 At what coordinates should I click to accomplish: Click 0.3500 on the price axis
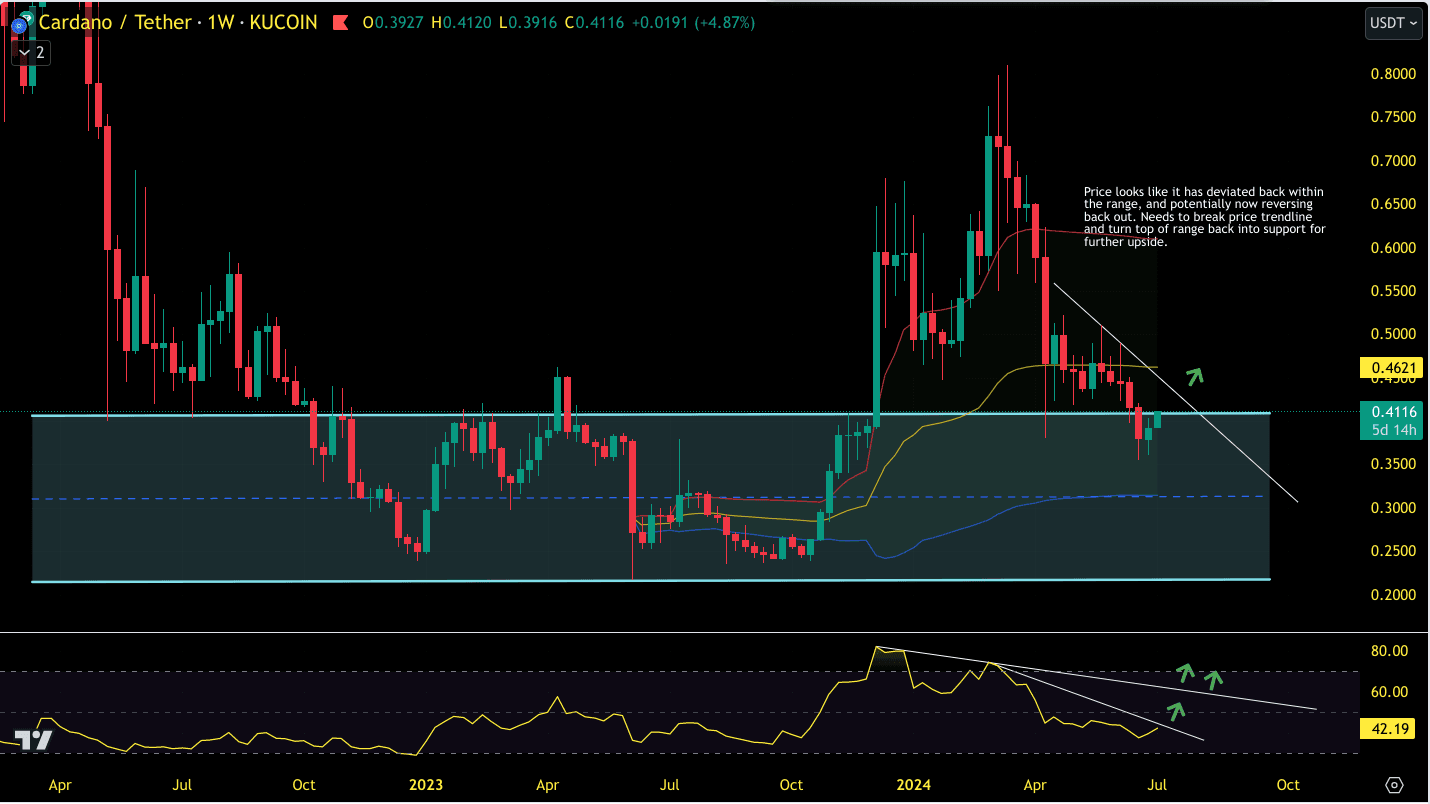[x=1391, y=464]
